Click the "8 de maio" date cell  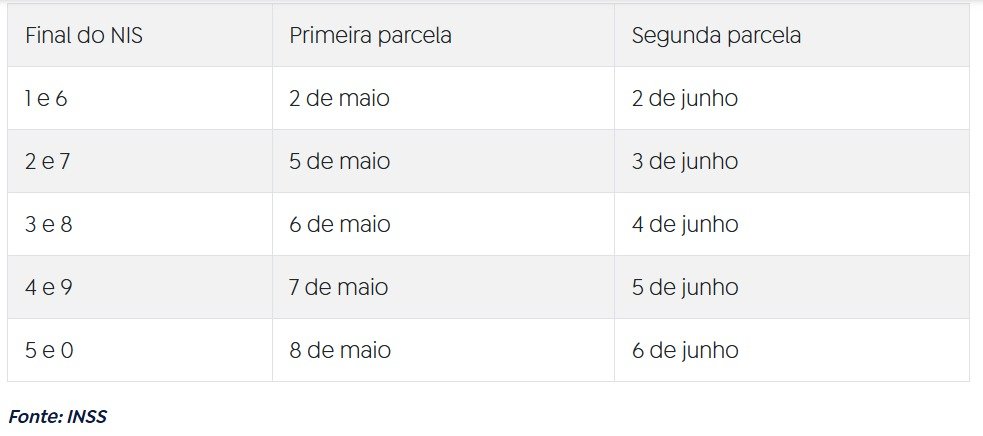339,351
